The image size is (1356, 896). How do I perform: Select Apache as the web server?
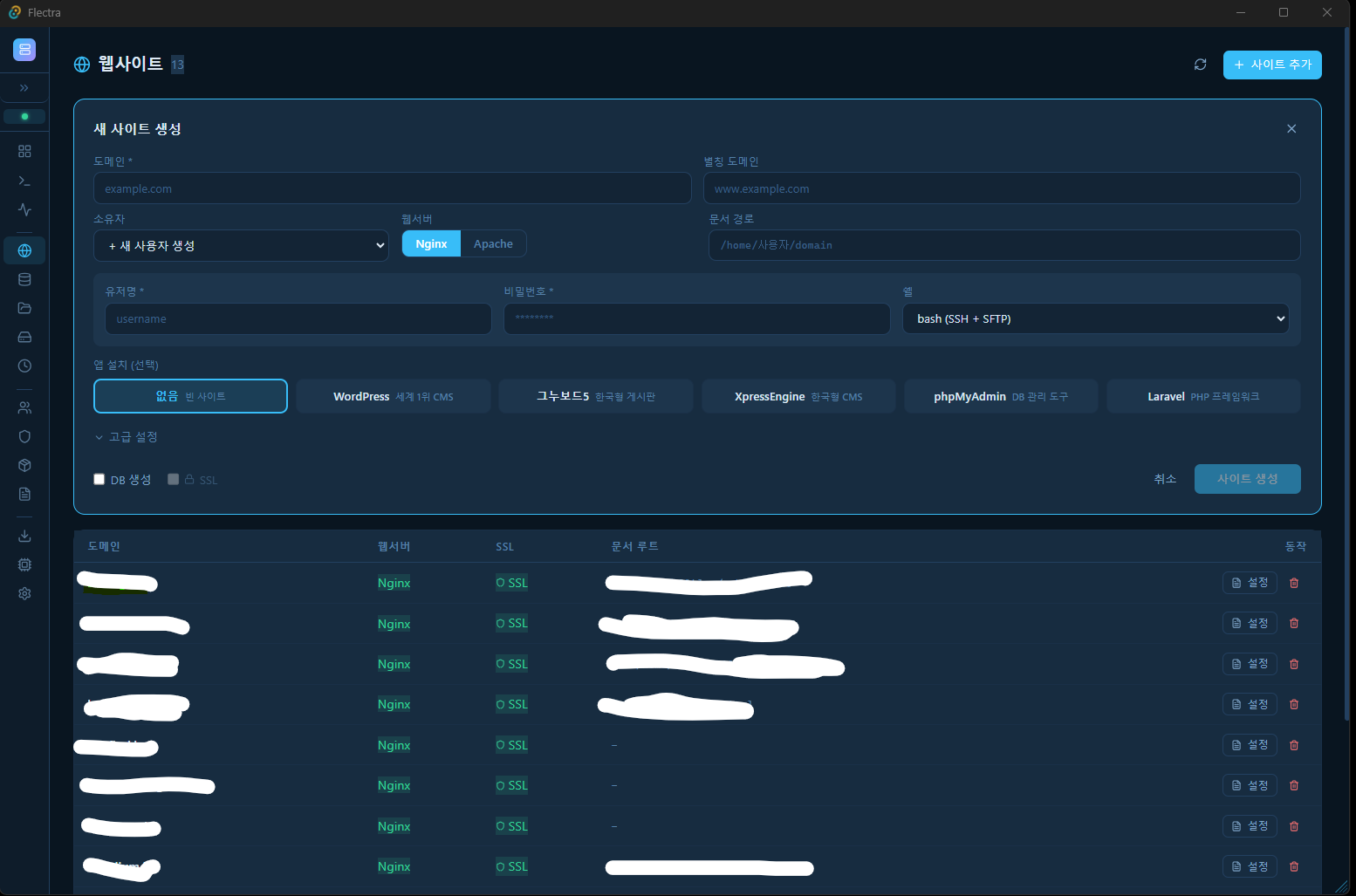[493, 244]
